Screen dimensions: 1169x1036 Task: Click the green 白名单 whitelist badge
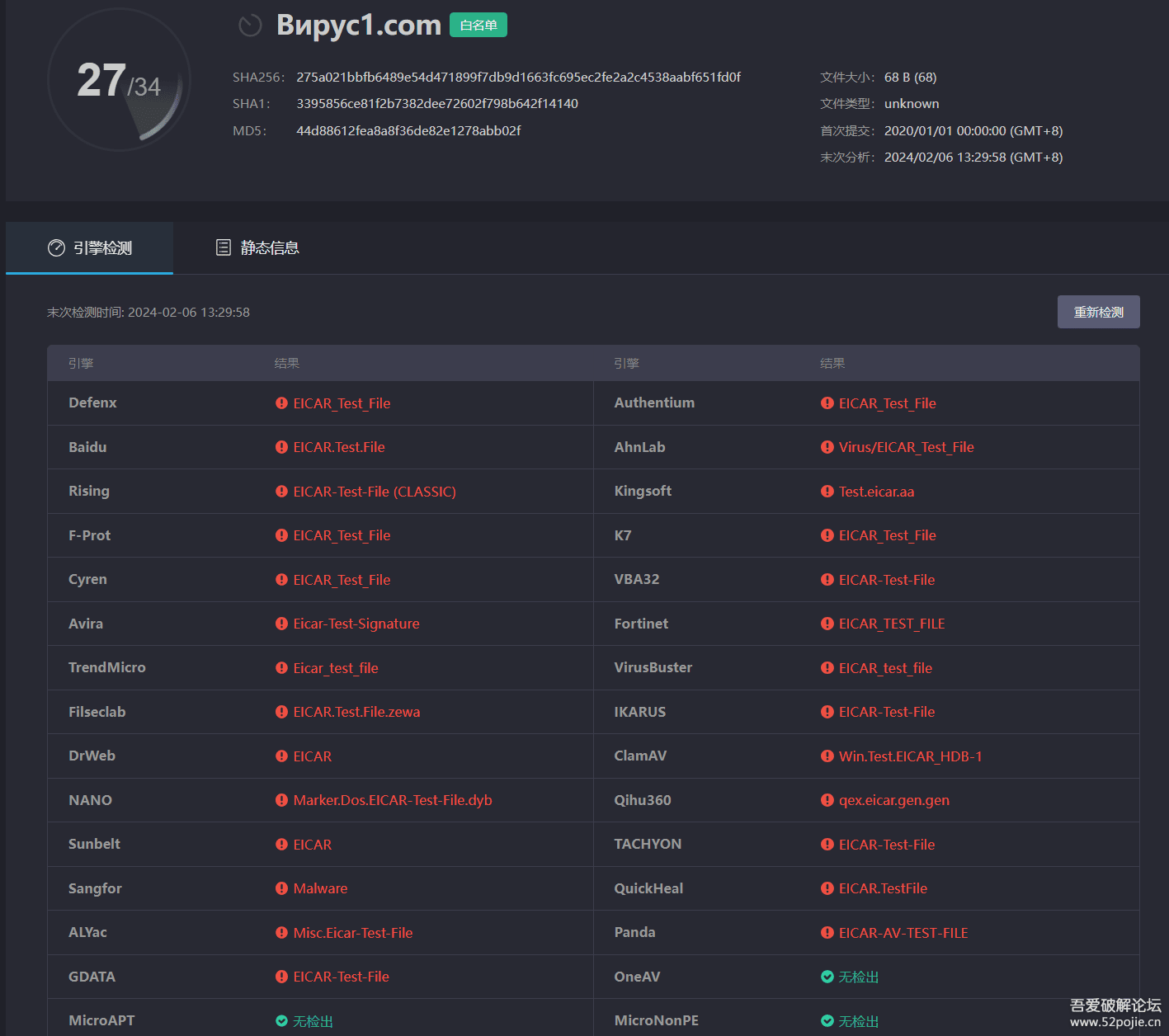(x=478, y=26)
